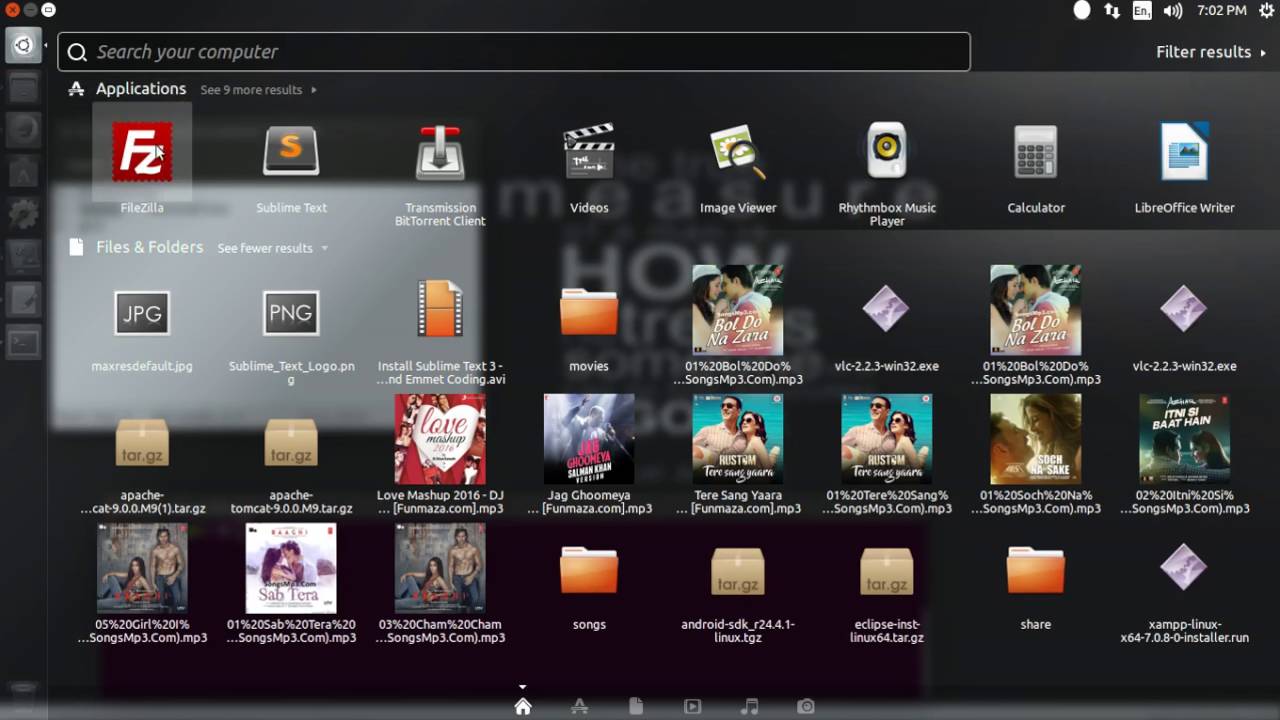Image resolution: width=1280 pixels, height=720 pixels.
Task: Open the clock showing 7:02 PM
Action: 1221,10
